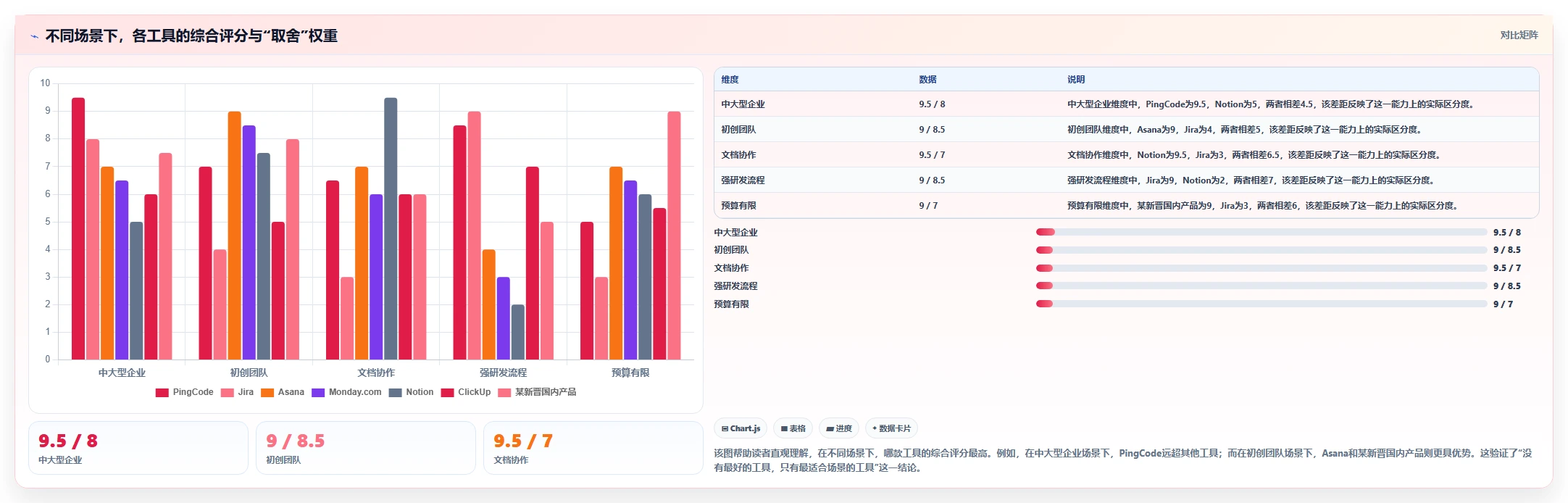1568x503 pixels.
Task: Select the 9 / 8.5 初创团队 stat card
Action: click(x=366, y=448)
